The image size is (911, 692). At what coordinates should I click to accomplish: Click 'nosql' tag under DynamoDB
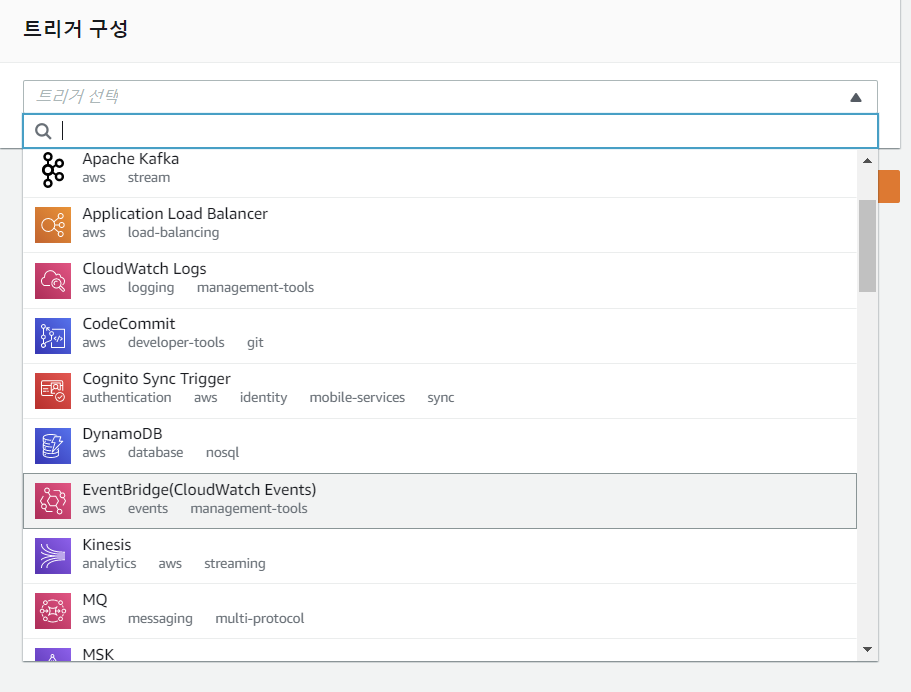click(x=223, y=453)
